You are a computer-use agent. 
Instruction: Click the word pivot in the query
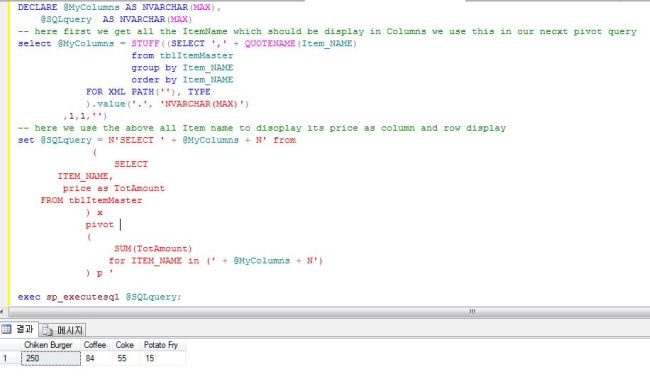(x=99, y=225)
